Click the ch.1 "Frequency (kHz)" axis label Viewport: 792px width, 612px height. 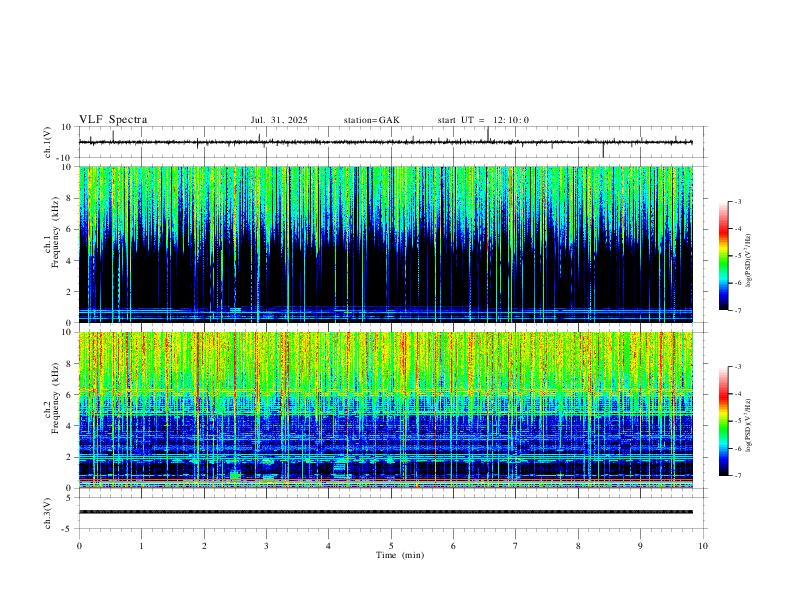(x=55, y=232)
